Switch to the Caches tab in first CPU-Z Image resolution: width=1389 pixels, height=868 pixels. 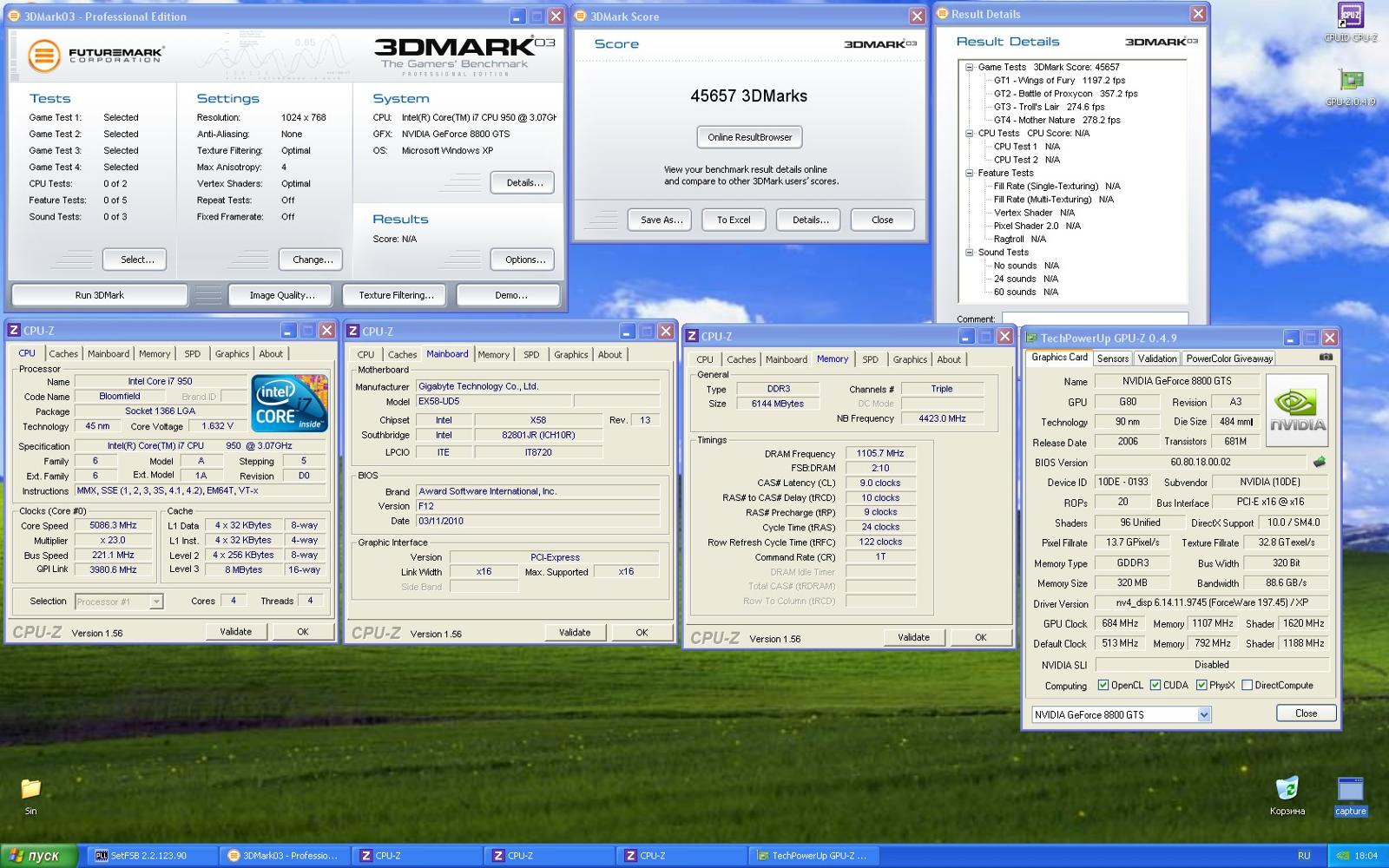[x=63, y=354]
